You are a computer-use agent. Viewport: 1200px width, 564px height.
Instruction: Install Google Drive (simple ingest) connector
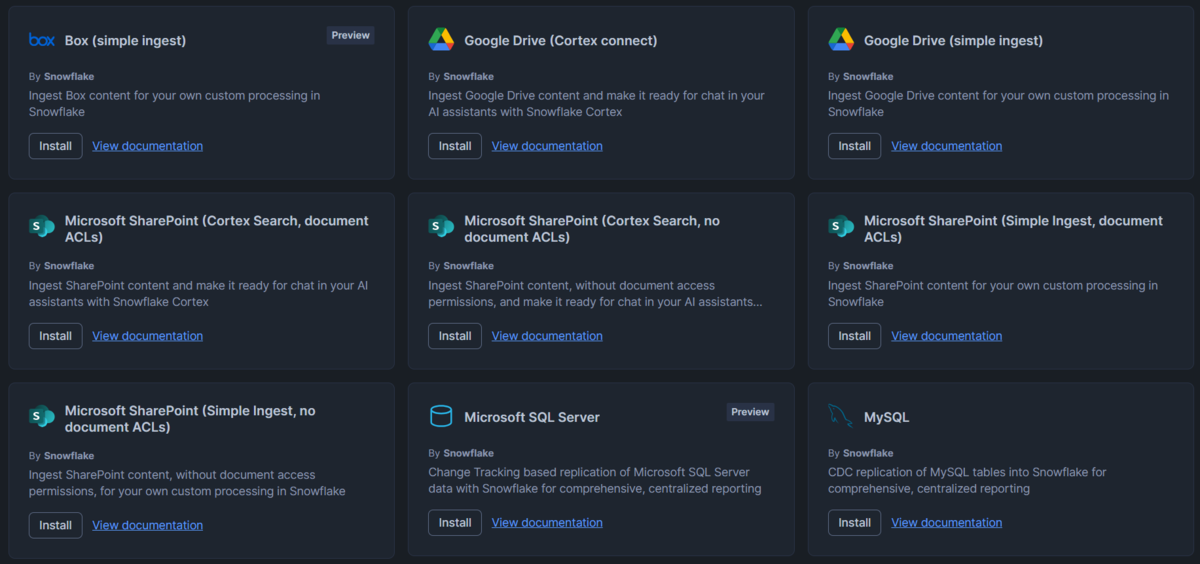coord(855,146)
